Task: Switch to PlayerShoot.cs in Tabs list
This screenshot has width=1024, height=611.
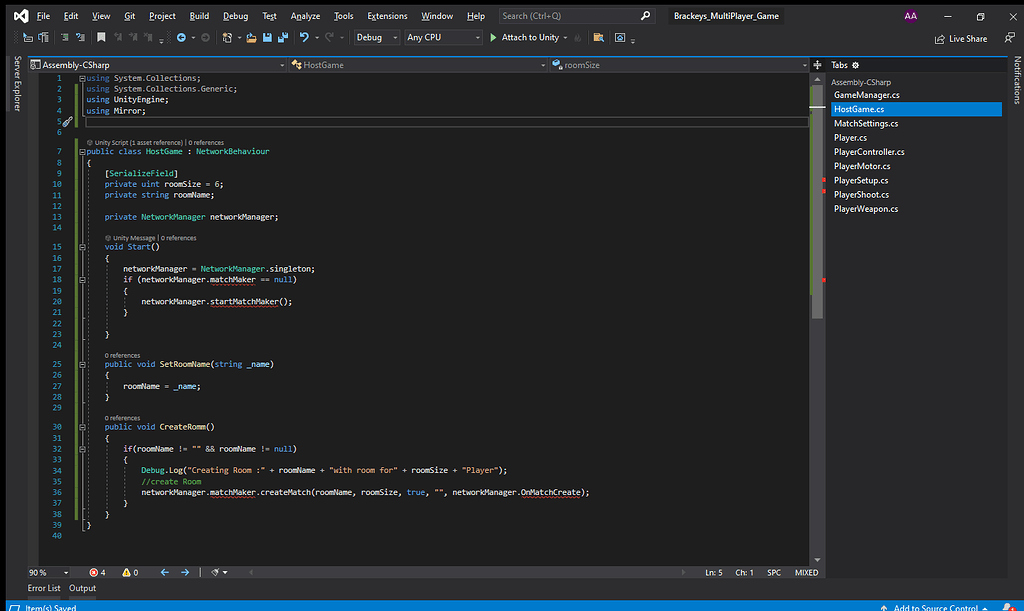Action: pos(860,195)
